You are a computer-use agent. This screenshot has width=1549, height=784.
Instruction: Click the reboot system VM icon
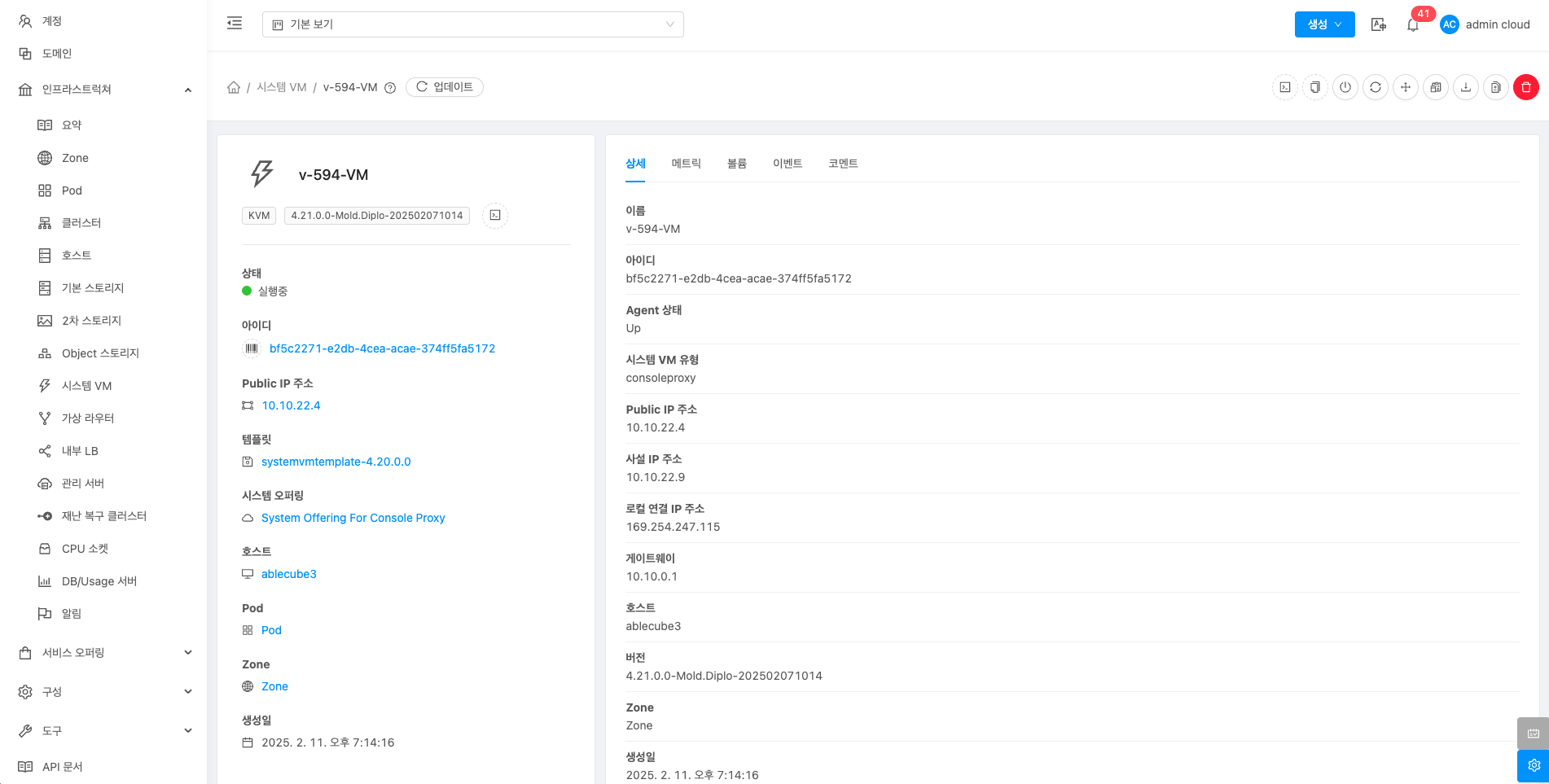pos(1376,87)
